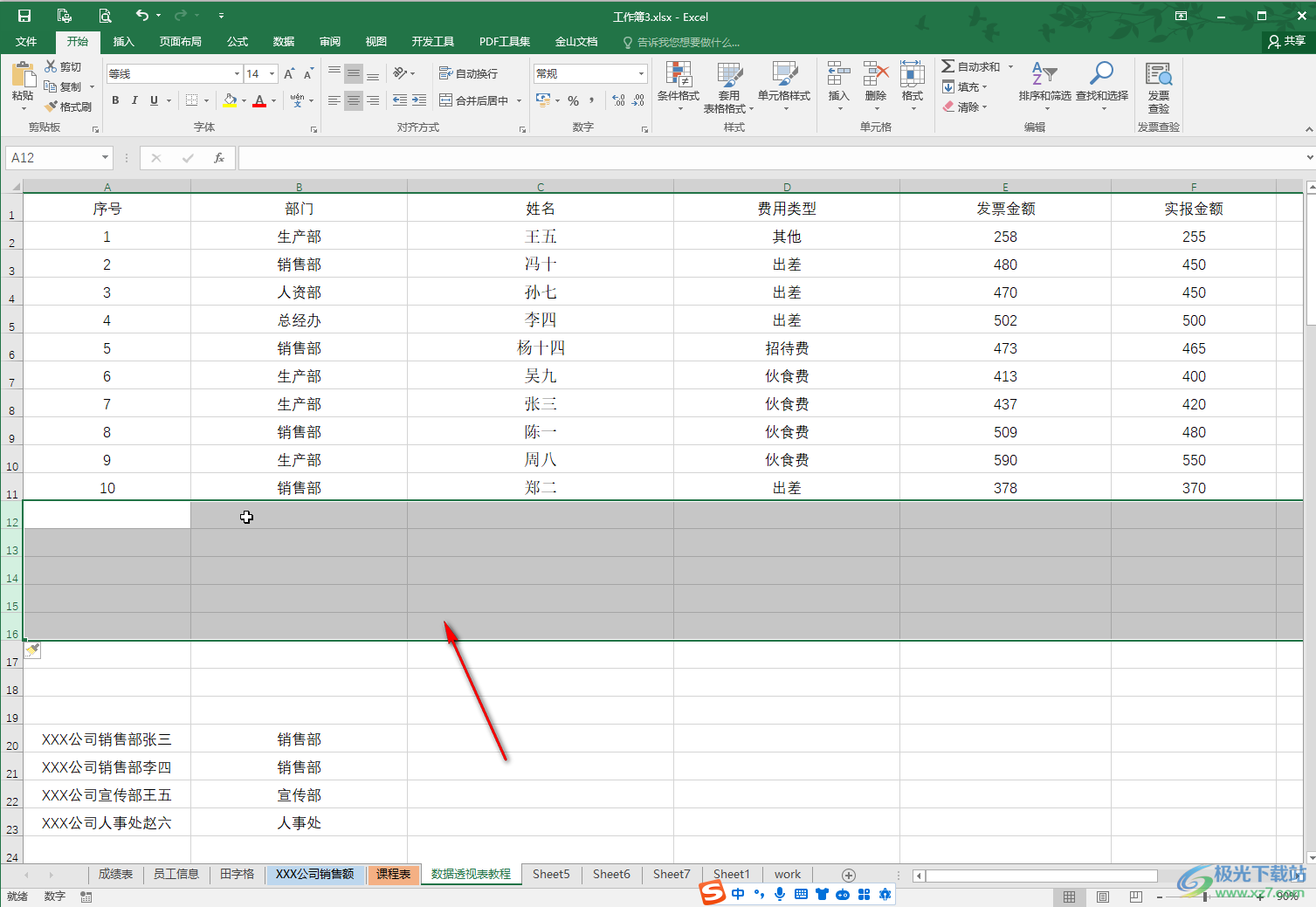Apply comma style number format

pos(592,100)
